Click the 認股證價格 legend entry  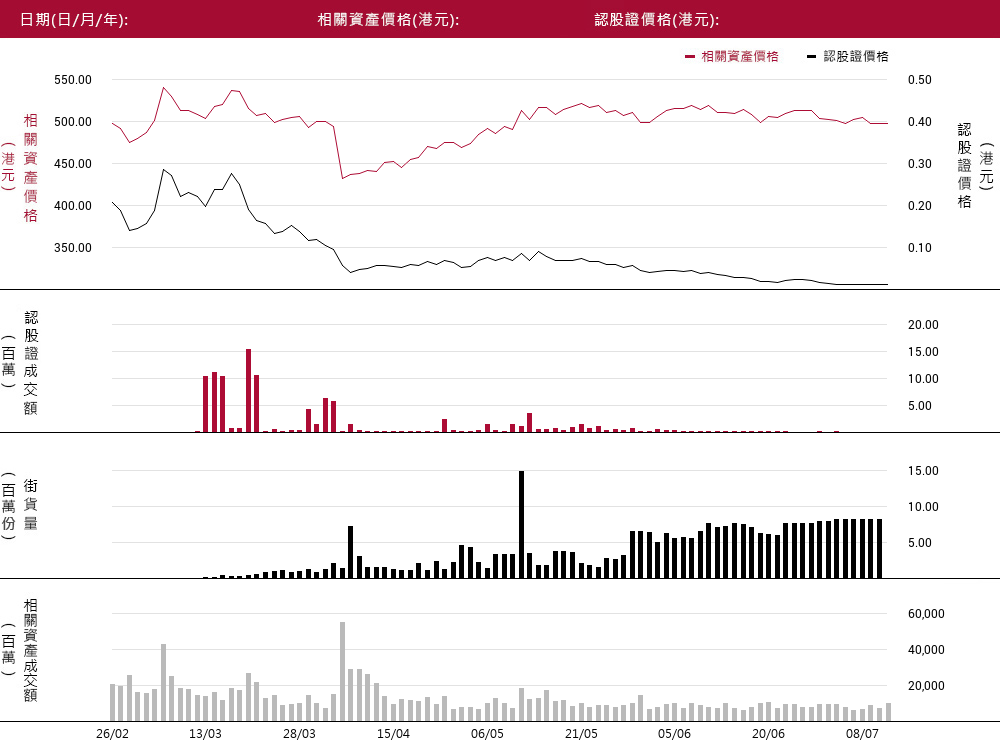[848, 56]
